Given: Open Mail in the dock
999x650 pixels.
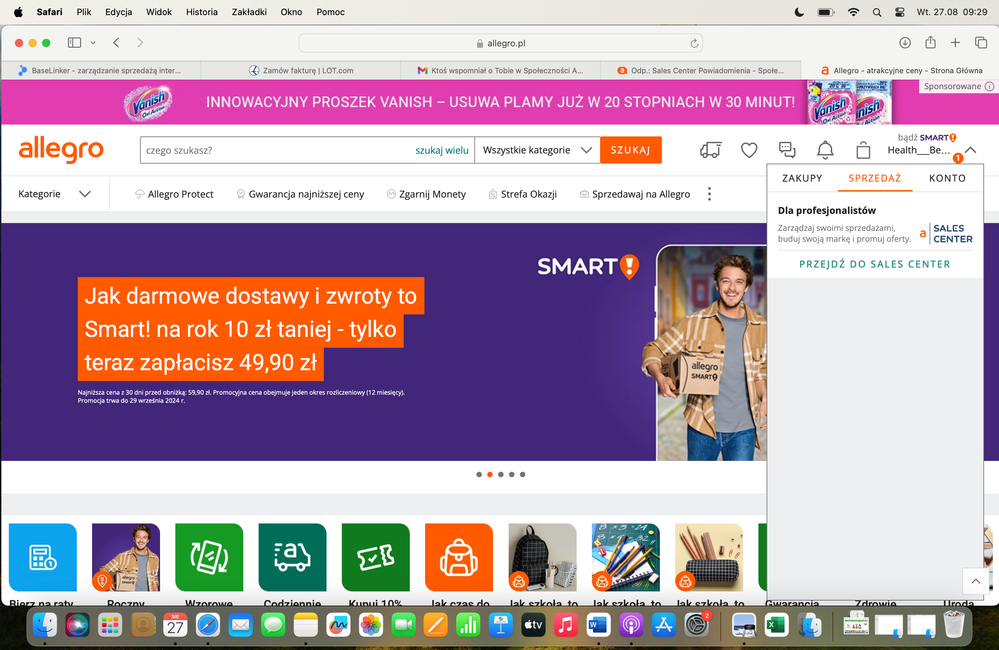Looking at the screenshot, I should pos(240,625).
